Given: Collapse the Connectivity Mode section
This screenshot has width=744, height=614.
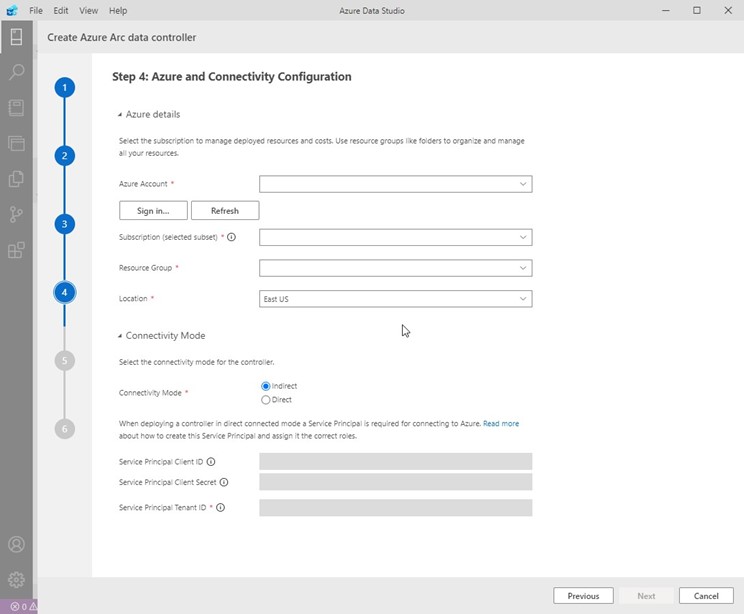Looking at the screenshot, I should coord(162,335).
